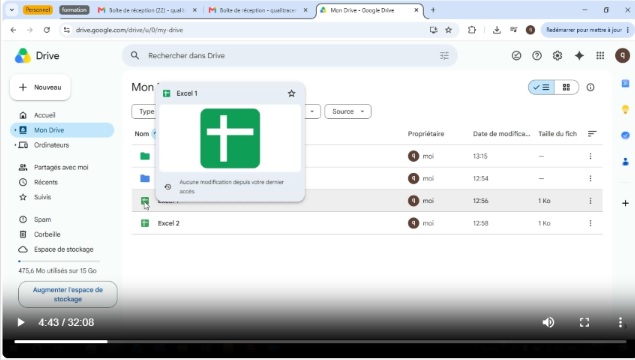Click the video progress bar

[x=320, y=342]
